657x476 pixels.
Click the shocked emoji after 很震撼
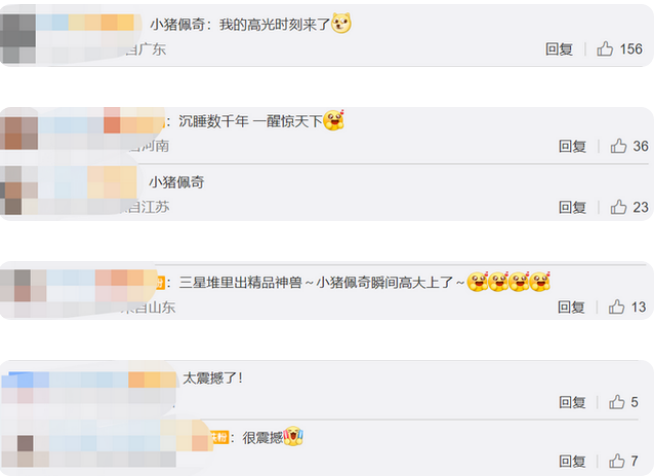(293, 436)
